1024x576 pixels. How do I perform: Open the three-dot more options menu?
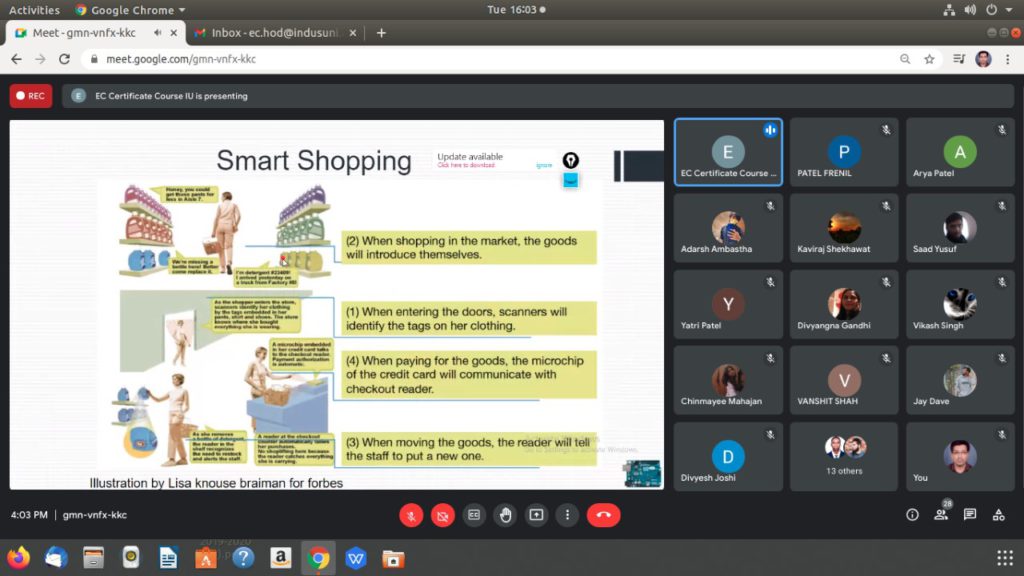567,515
